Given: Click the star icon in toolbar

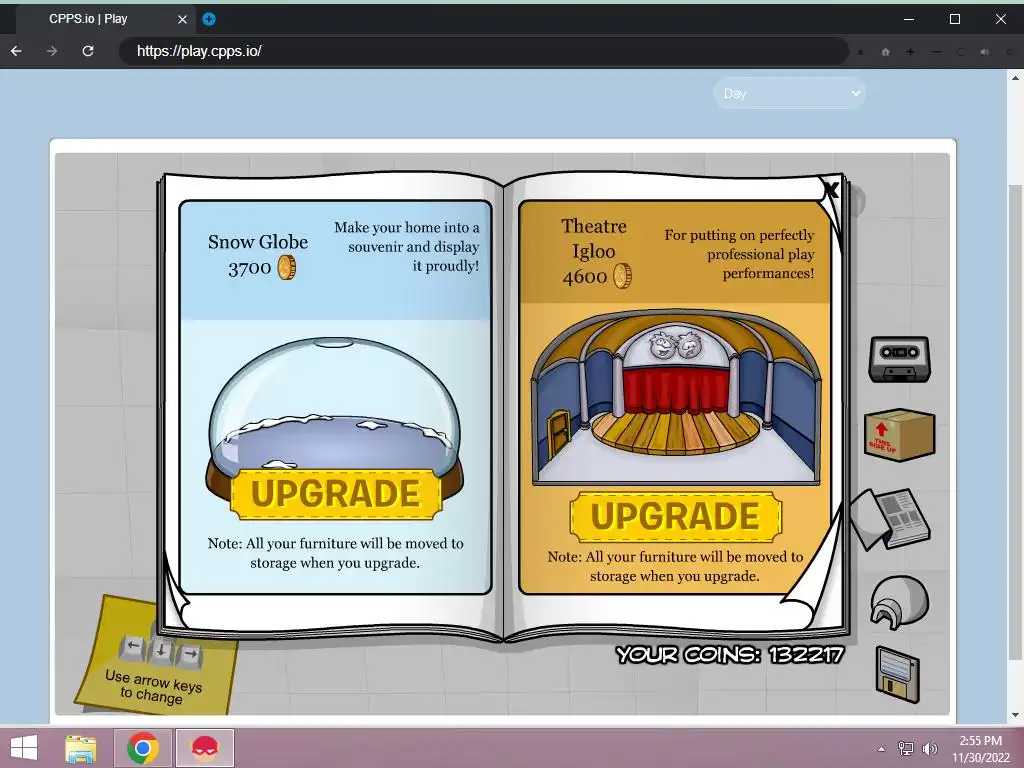Looking at the screenshot, I should click(x=860, y=52).
